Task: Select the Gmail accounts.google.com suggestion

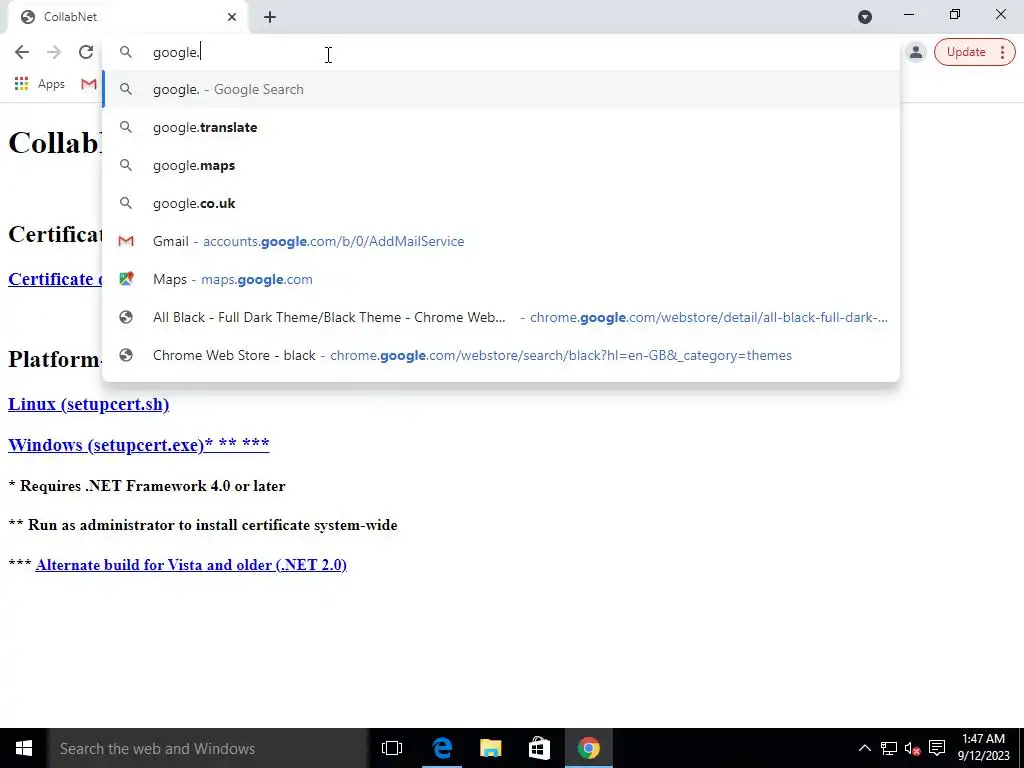Action: tap(500, 241)
